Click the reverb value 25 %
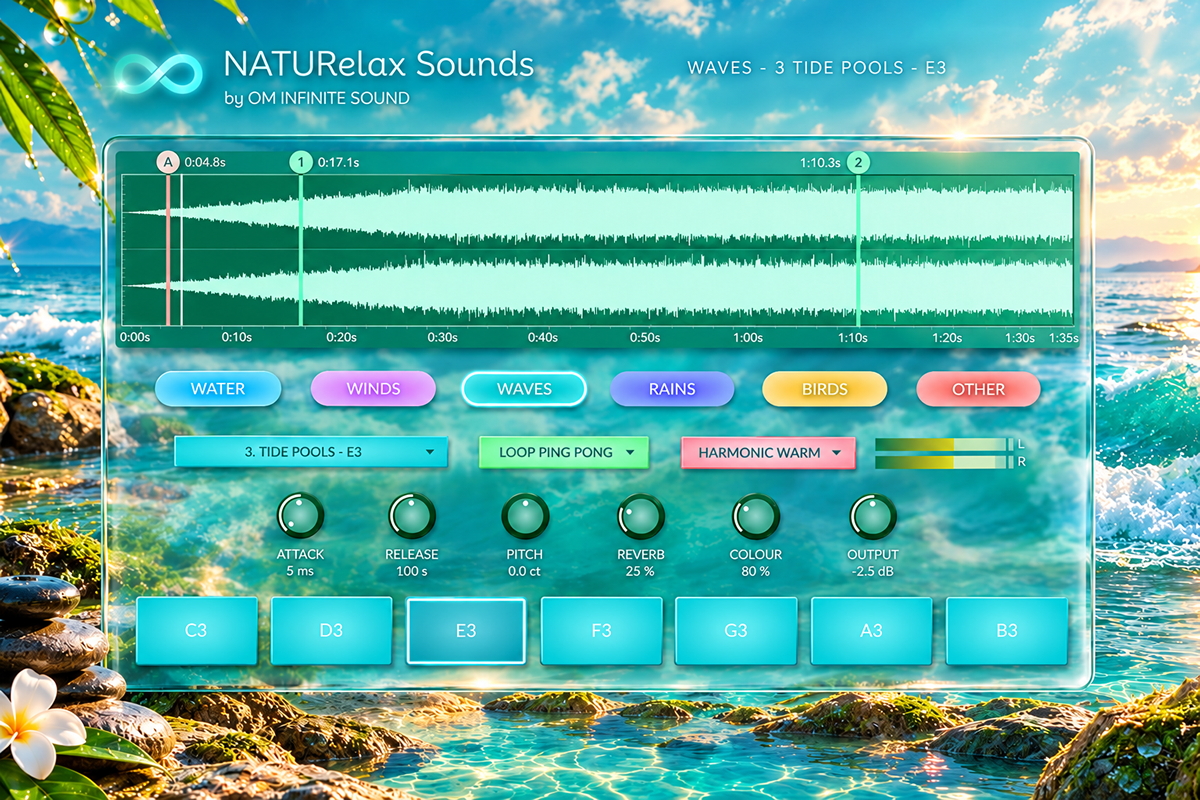This screenshot has height=800, width=1200. [641, 571]
